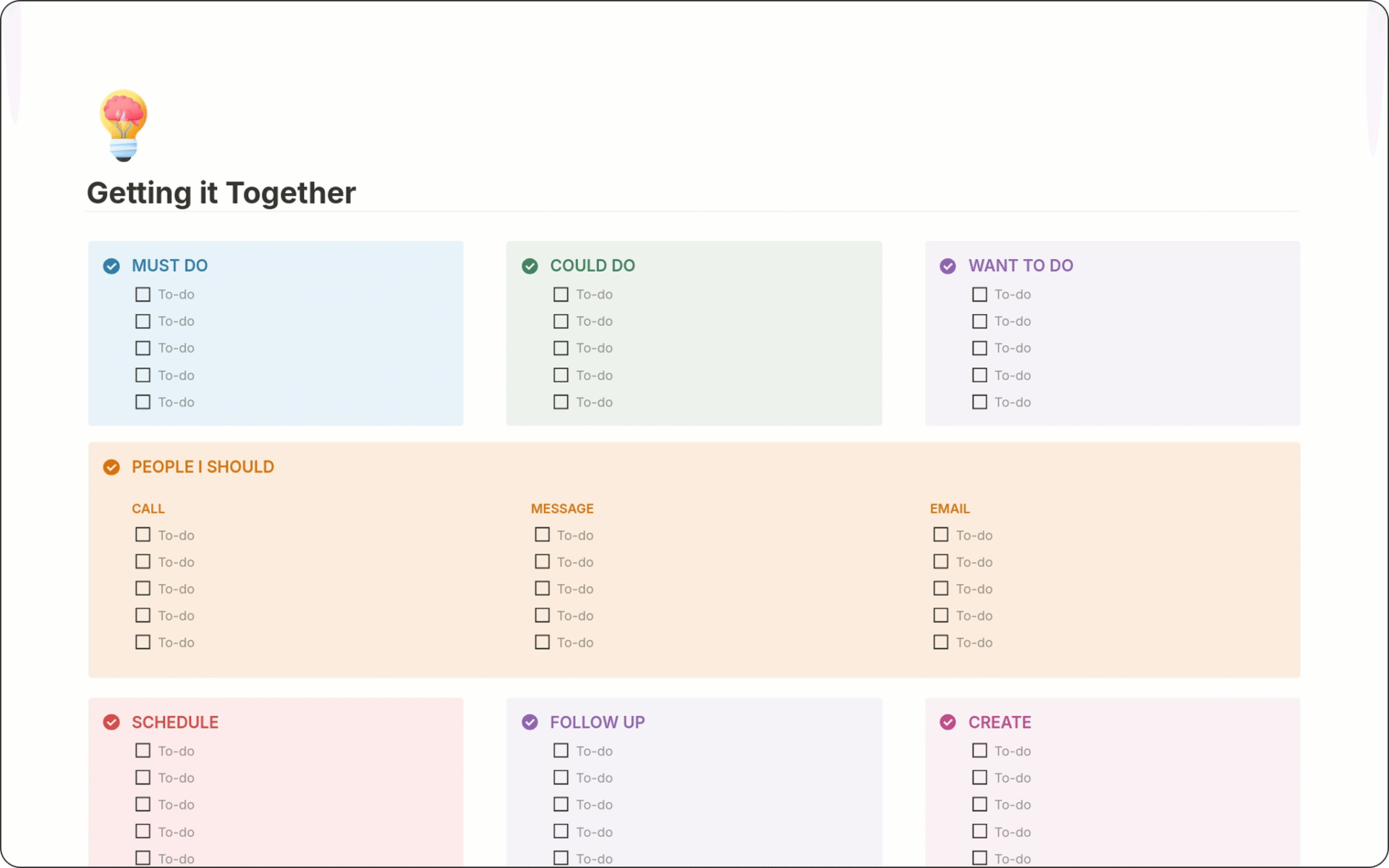Click the MESSAGE subheading

click(562, 509)
